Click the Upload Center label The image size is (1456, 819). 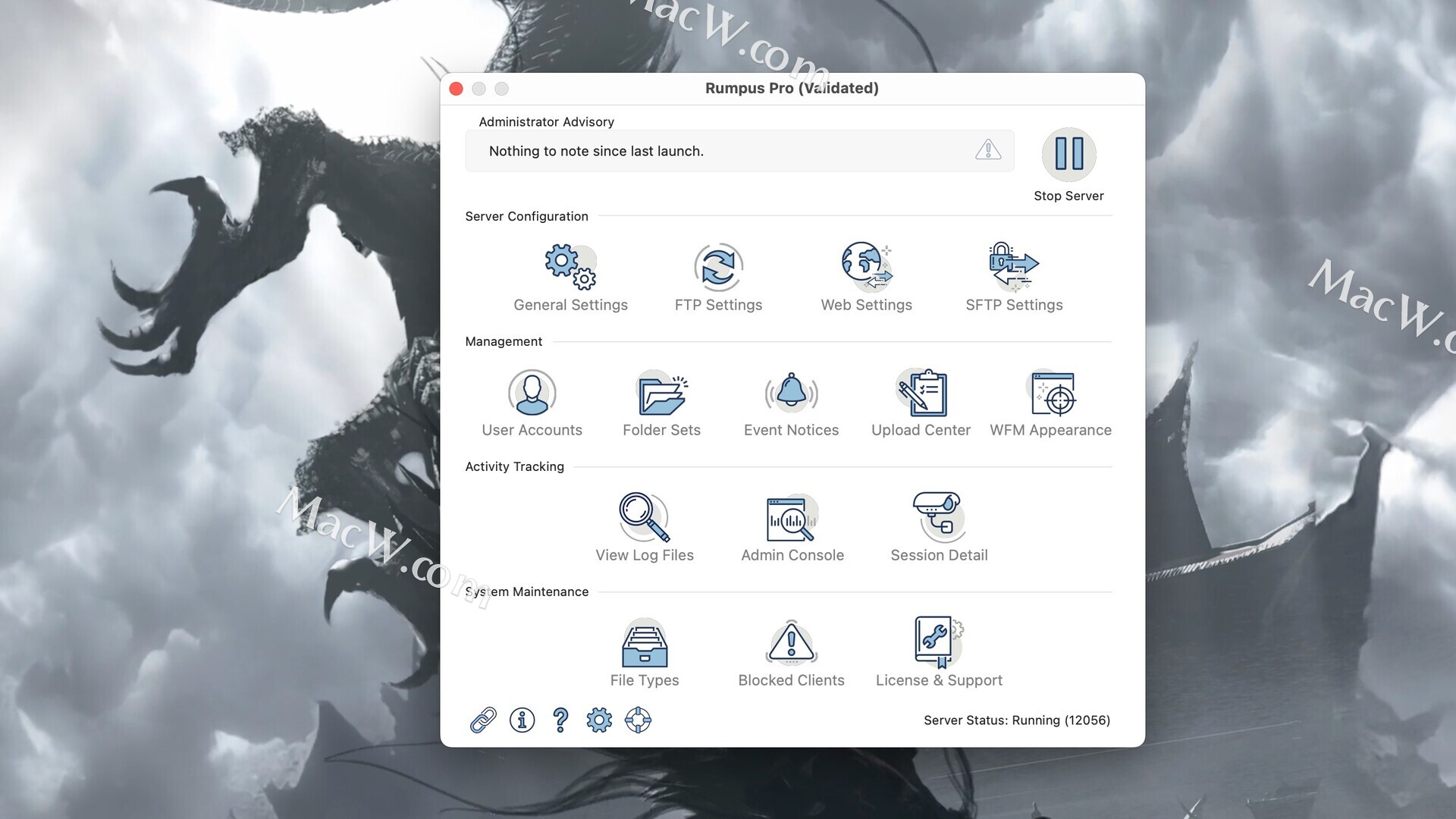pos(921,430)
